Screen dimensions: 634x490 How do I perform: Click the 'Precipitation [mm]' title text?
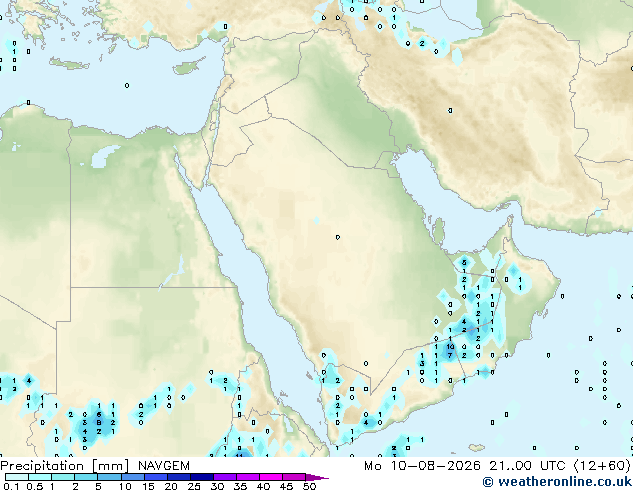coord(65,466)
